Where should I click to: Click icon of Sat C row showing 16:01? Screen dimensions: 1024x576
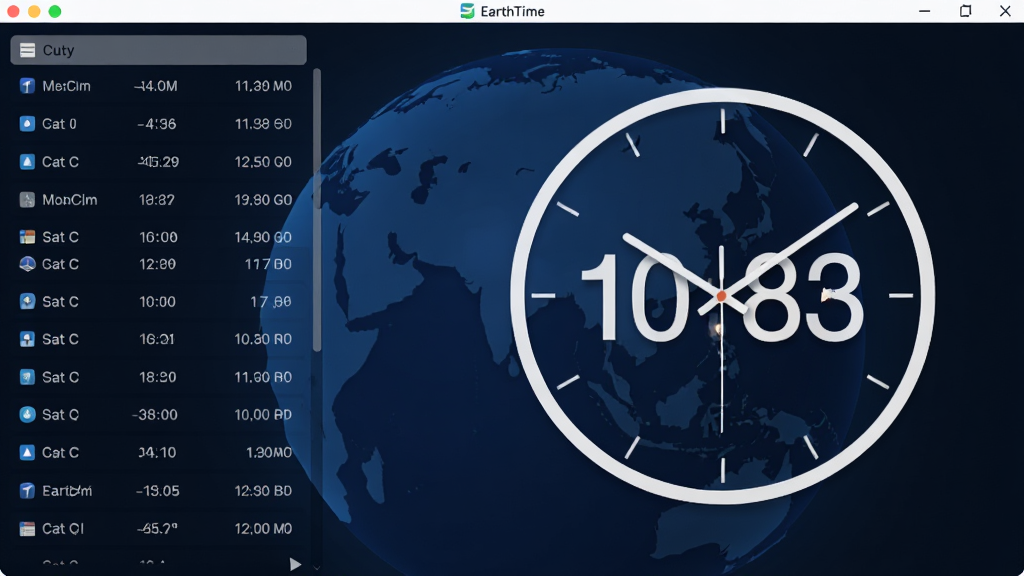point(27,340)
